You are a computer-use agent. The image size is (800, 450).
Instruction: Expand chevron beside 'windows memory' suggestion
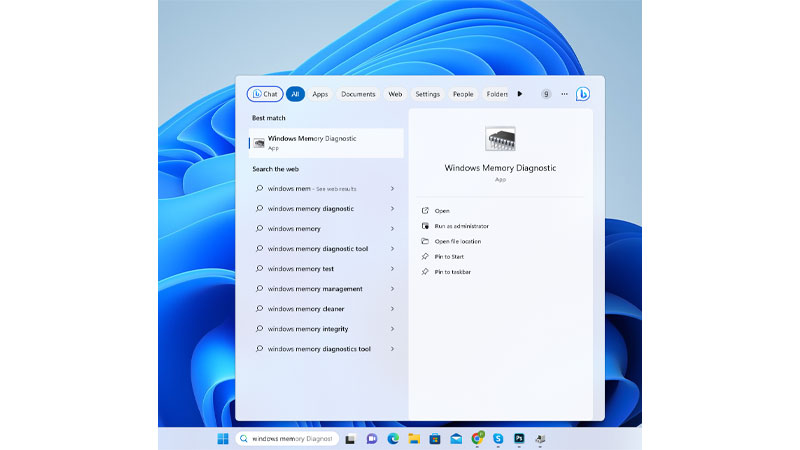pos(392,229)
